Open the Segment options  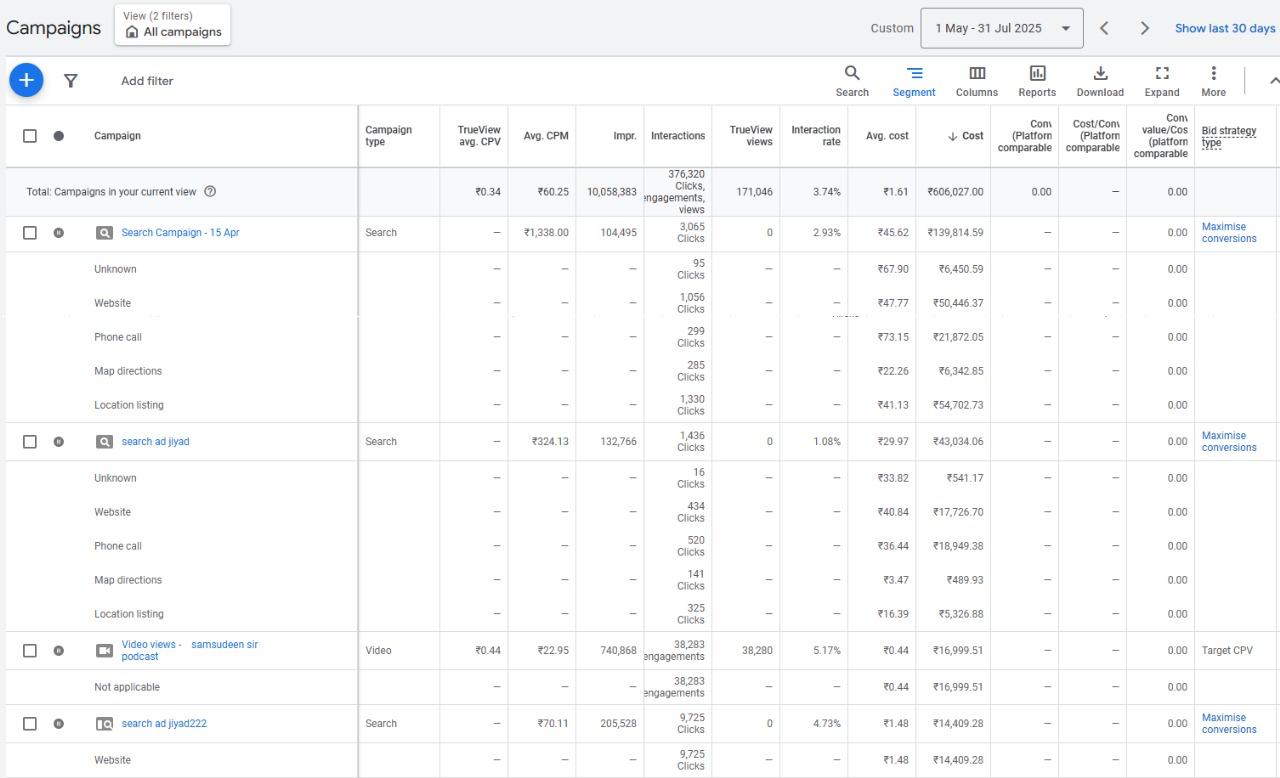click(x=914, y=81)
